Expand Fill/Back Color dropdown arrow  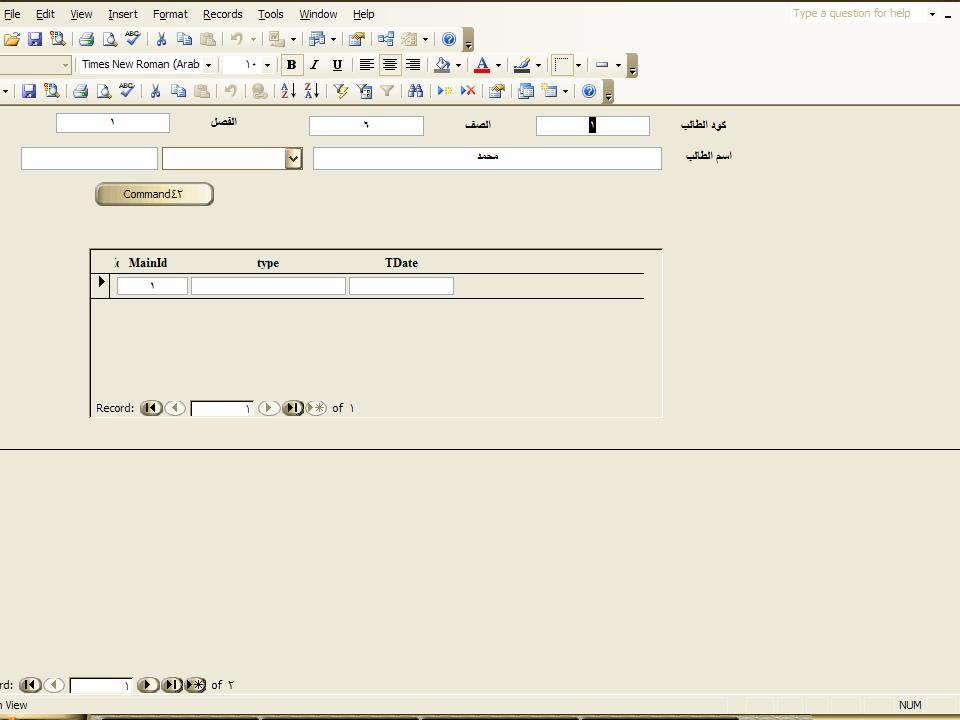pos(458,65)
